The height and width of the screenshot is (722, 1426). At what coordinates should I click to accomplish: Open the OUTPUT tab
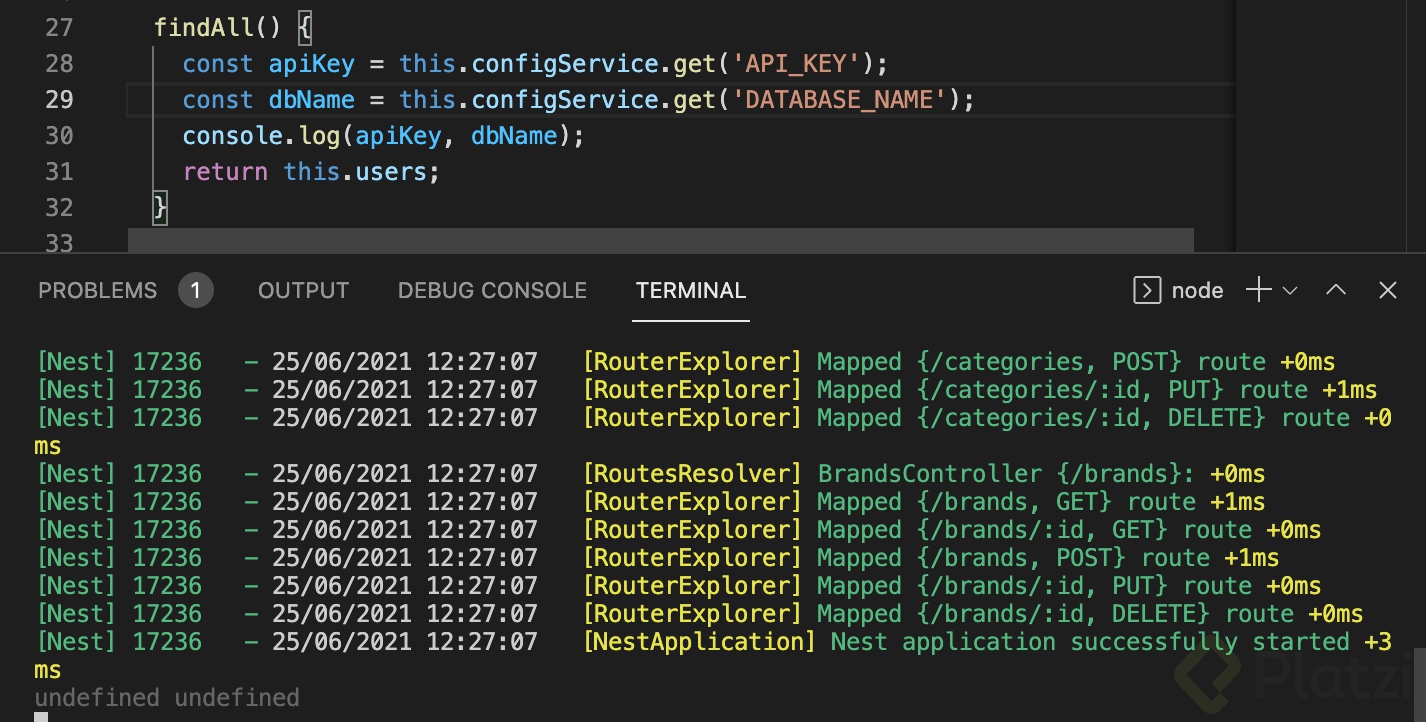(x=303, y=291)
